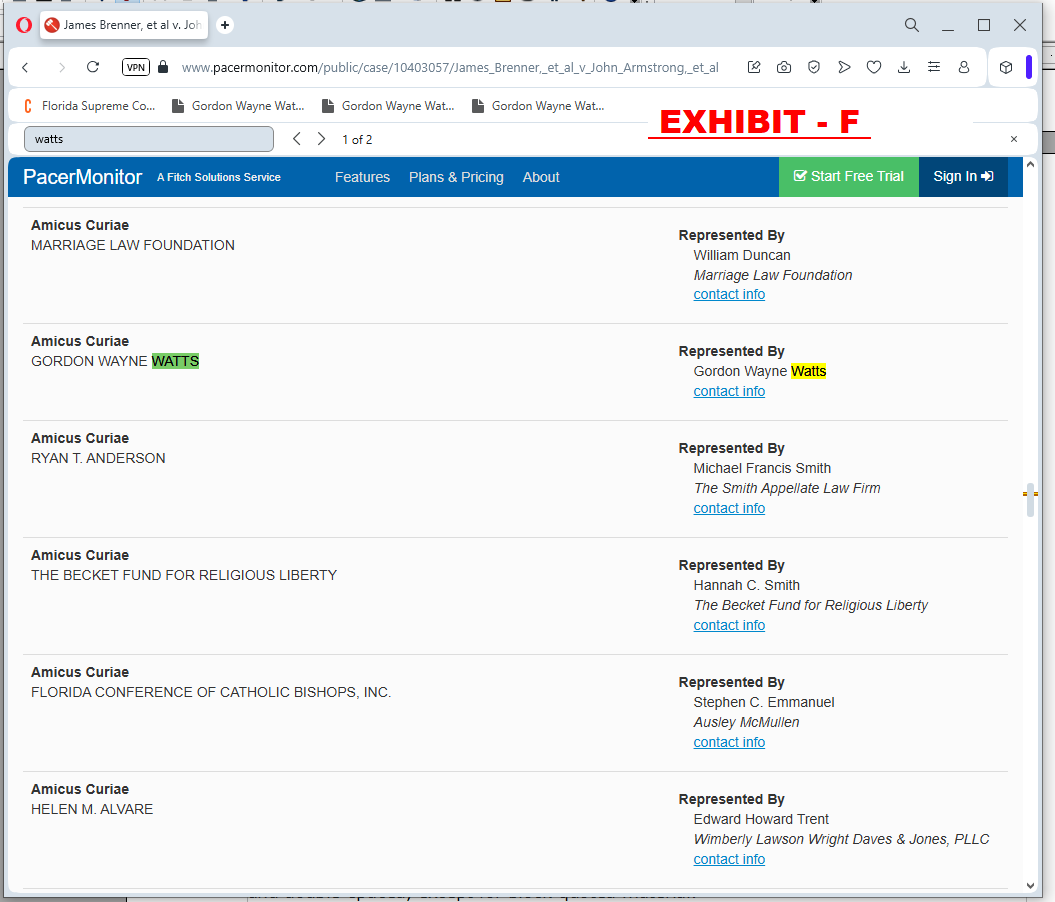Click in the find-in-page search field
Image resolution: width=1055 pixels, height=902 pixels.
tap(148, 139)
